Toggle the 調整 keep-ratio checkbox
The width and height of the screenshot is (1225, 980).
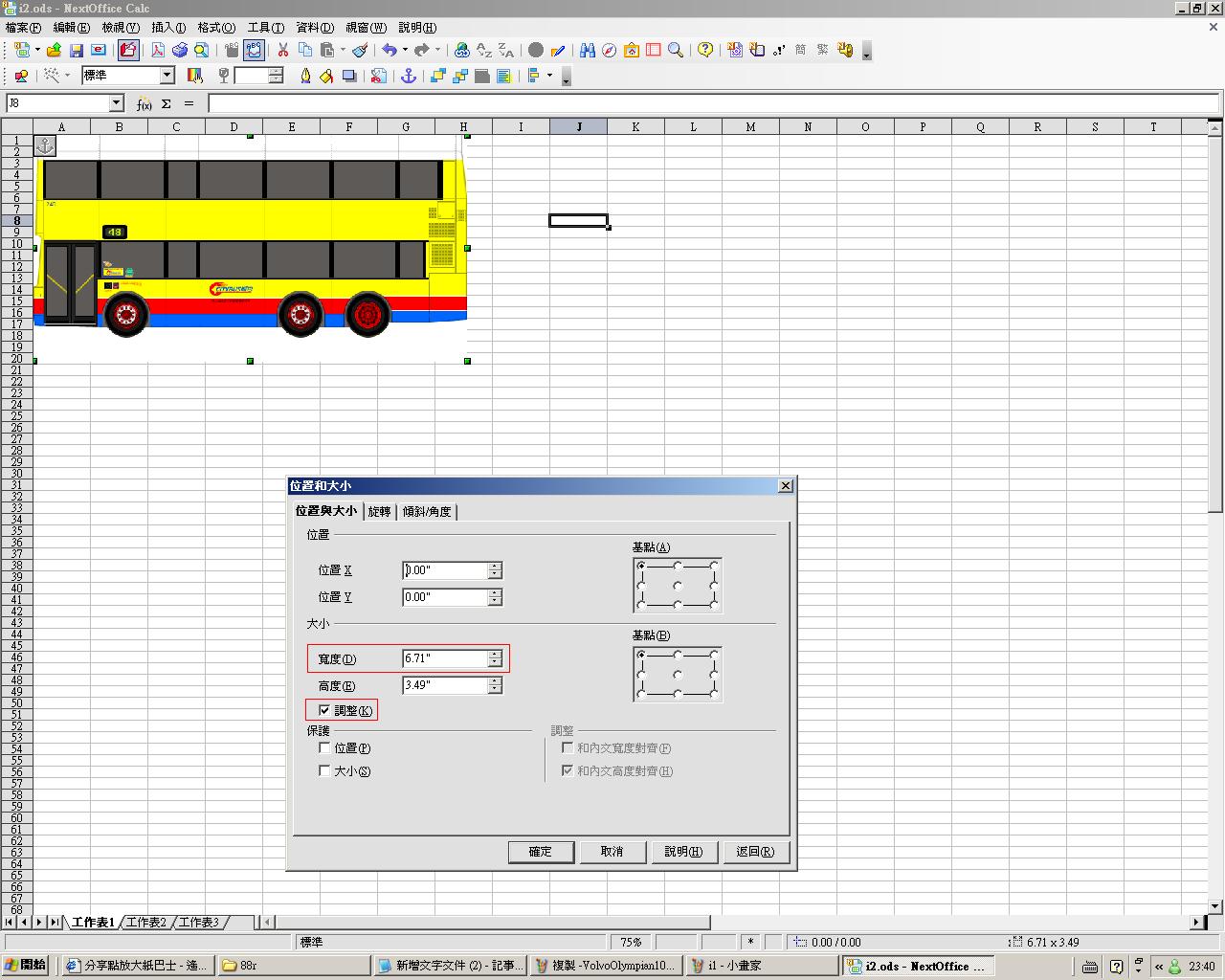(x=324, y=710)
